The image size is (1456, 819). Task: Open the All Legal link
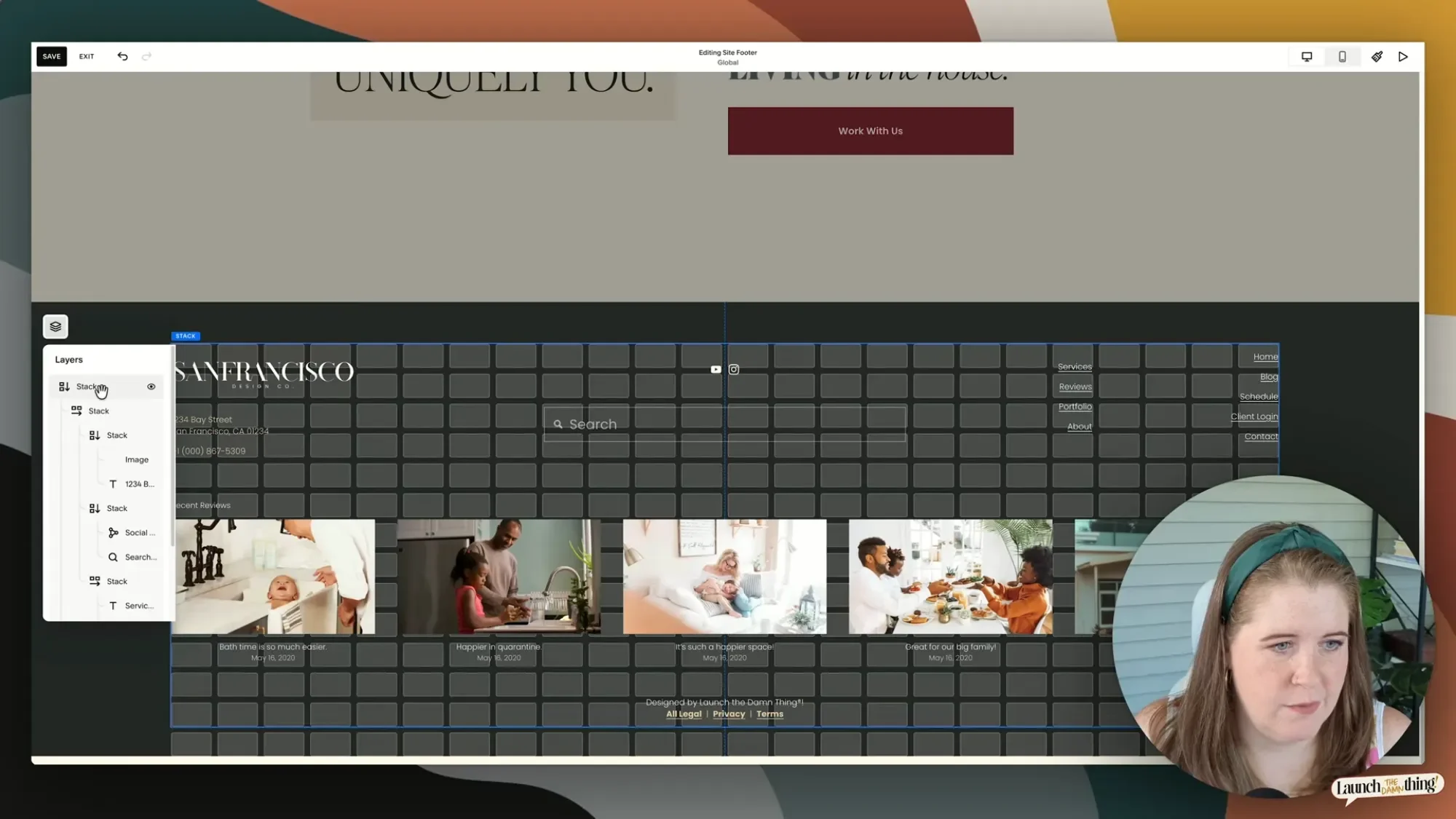tap(684, 714)
